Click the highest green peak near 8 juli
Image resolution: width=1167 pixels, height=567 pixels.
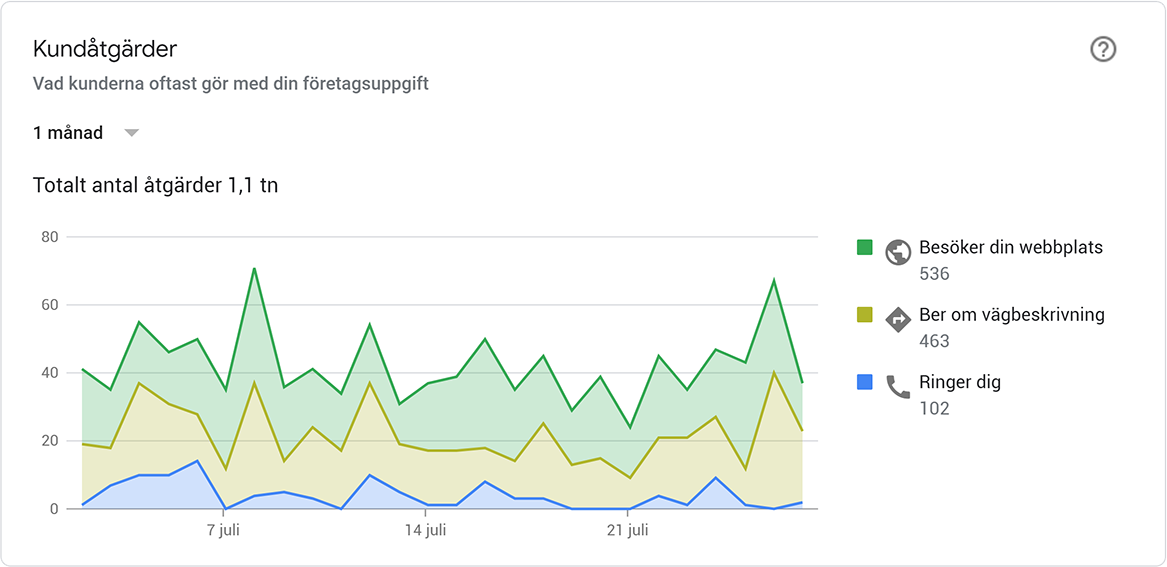254,268
